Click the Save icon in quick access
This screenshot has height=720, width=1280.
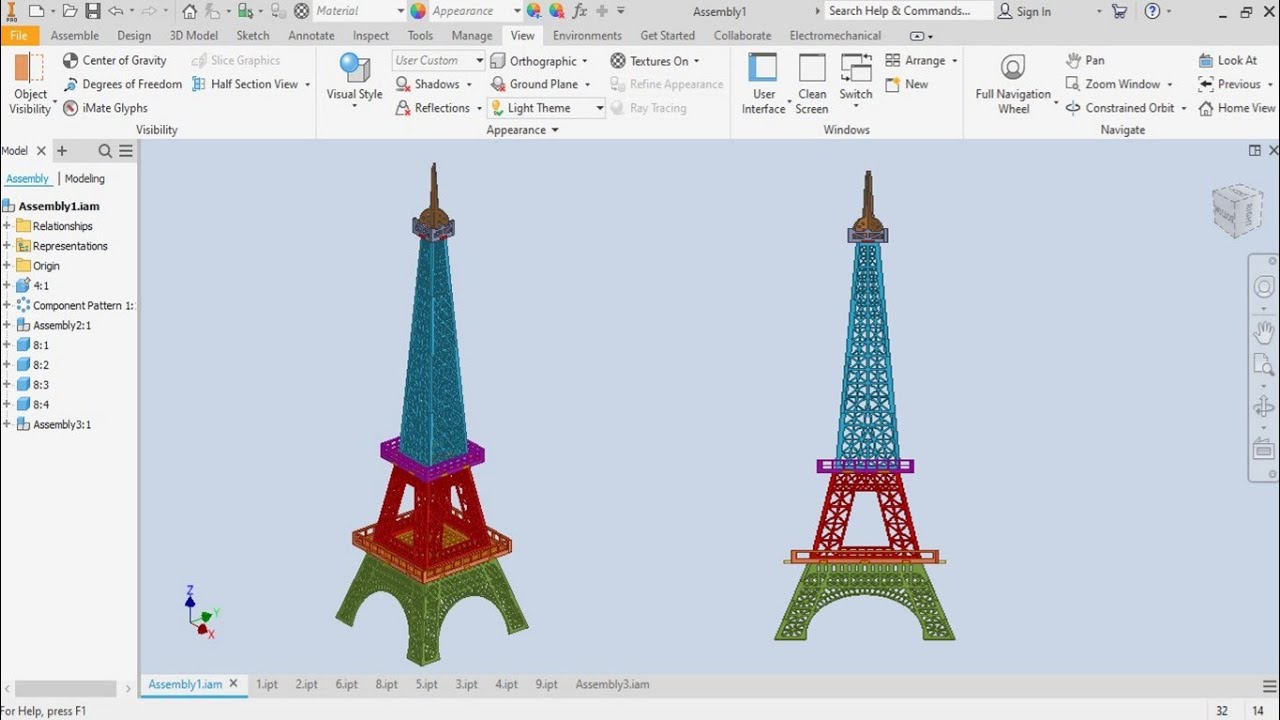pyautogui.click(x=93, y=11)
